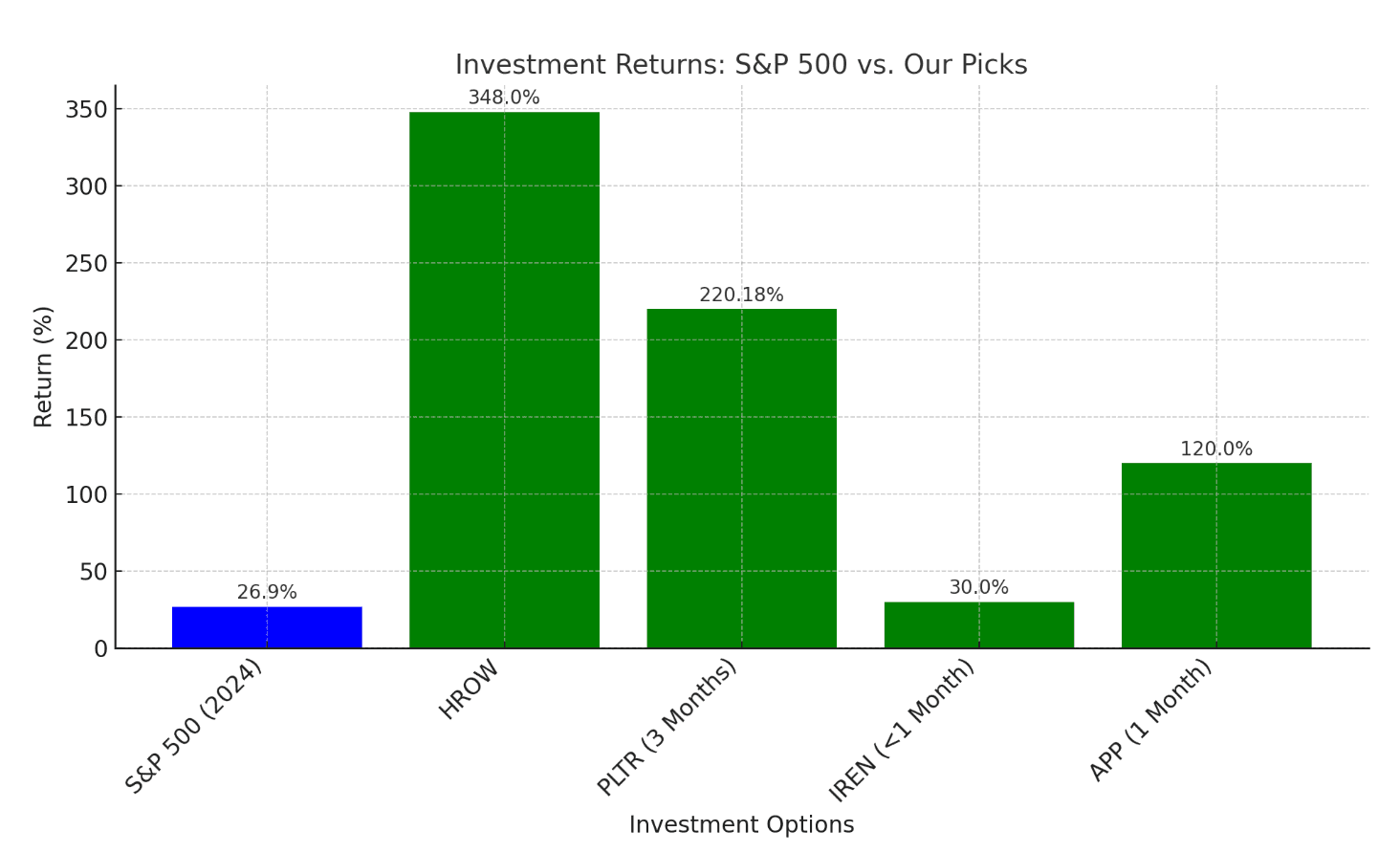Select the 120.0% value label
1400x853 pixels.
[1215, 449]
